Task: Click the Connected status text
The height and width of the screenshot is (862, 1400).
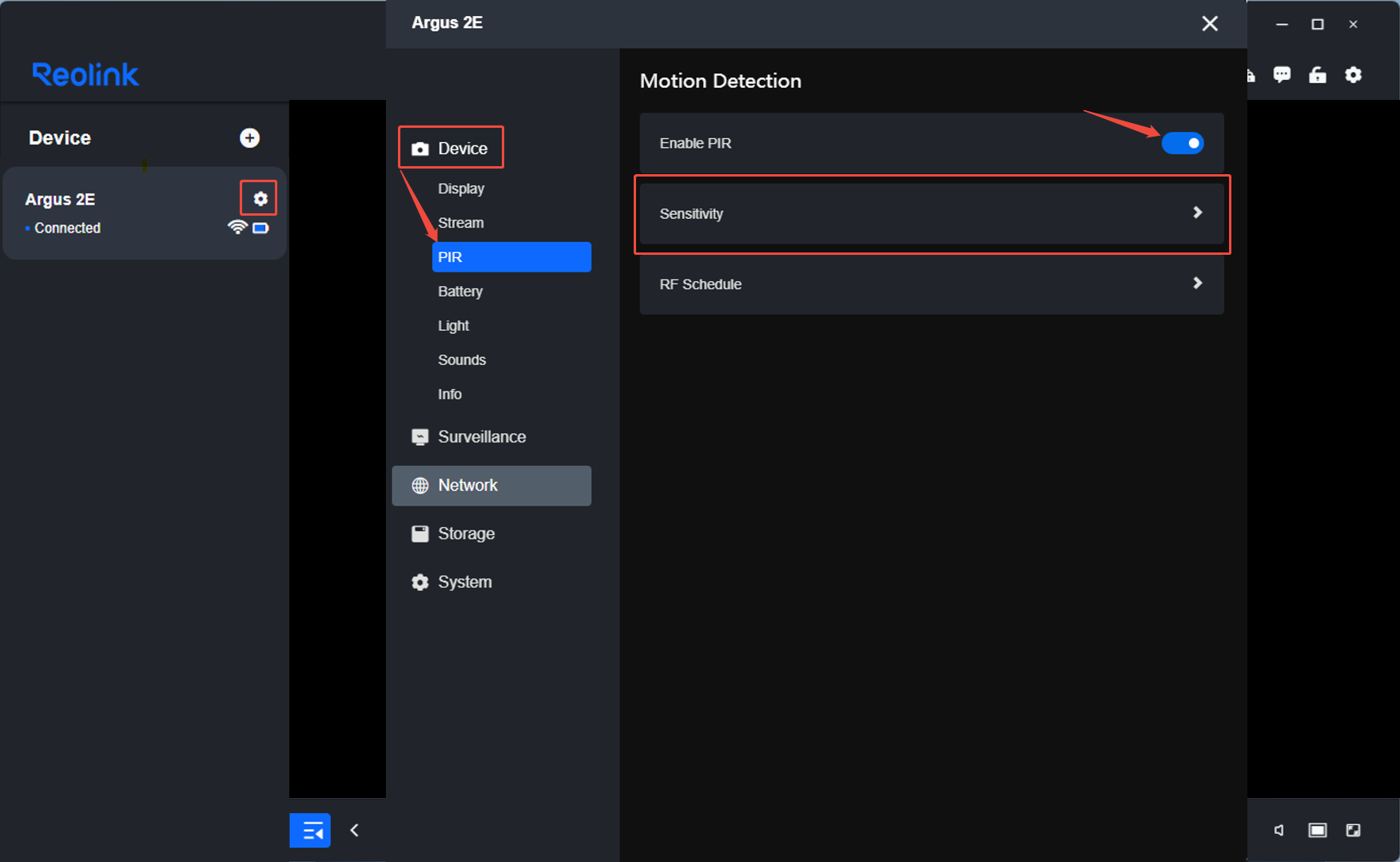Action: click(x=67, y=228)
